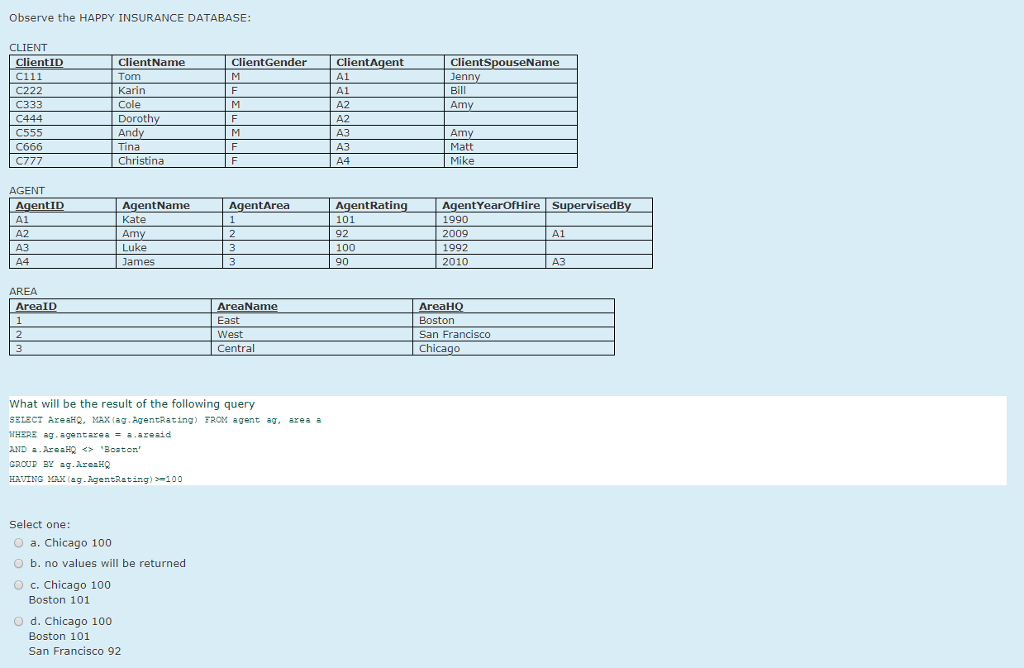
Task: Select radio option c with Chicago and Boston
Action: coord(19,585)
